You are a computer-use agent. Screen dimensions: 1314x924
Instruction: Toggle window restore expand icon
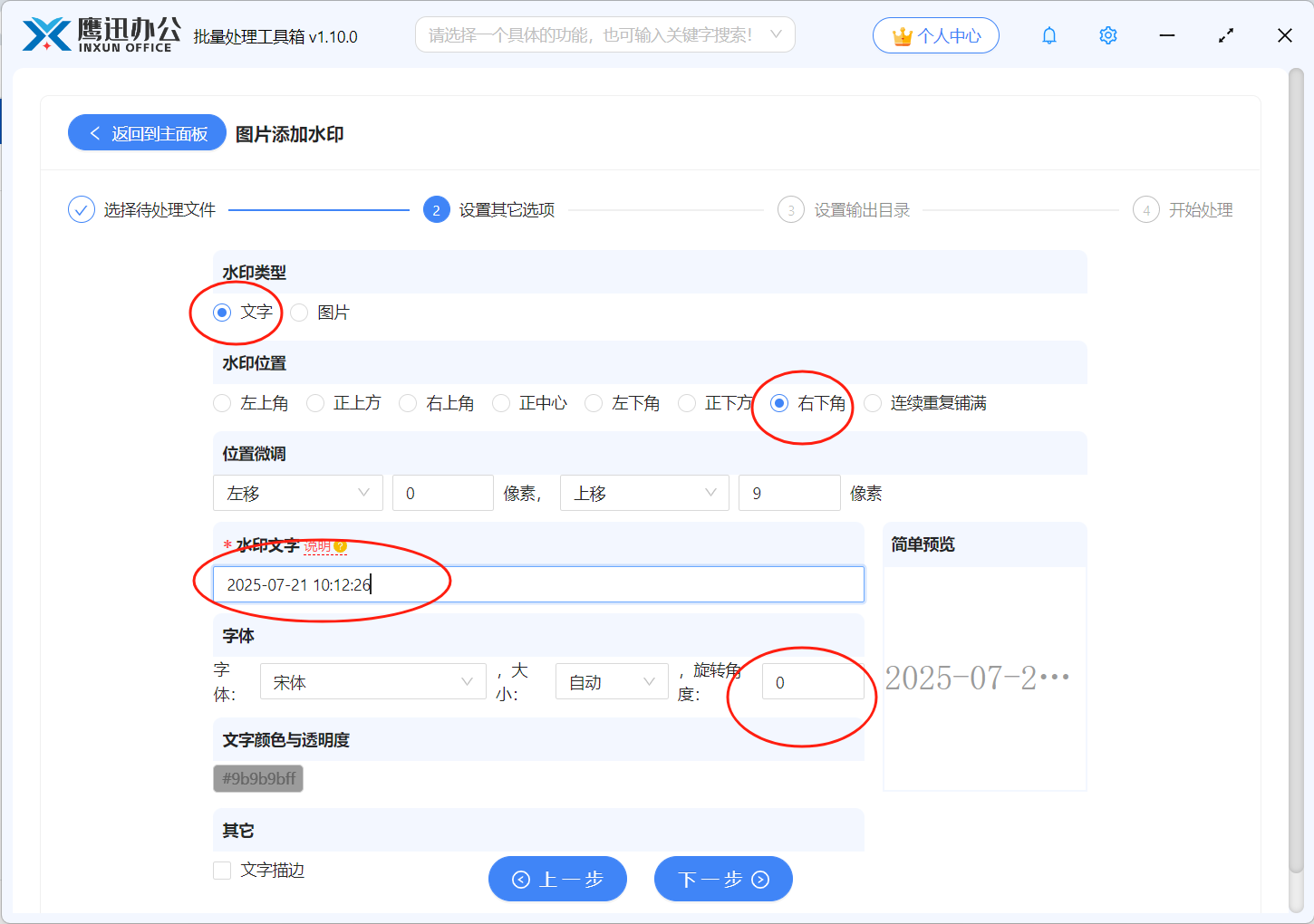pyautogui.click(x=1226, y=35)
